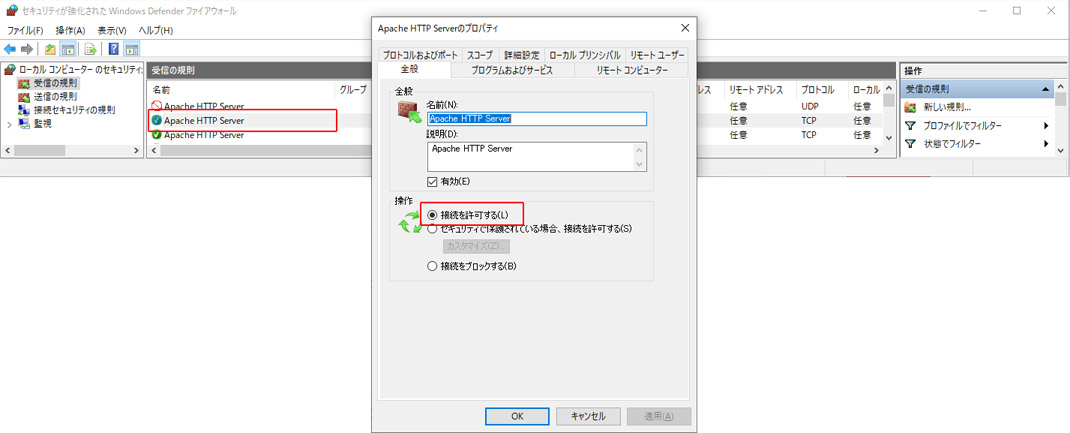Screen dimensions: 1070x433
Task: Click the red blocked icon of first Apache rule
Action: [156, 106]
